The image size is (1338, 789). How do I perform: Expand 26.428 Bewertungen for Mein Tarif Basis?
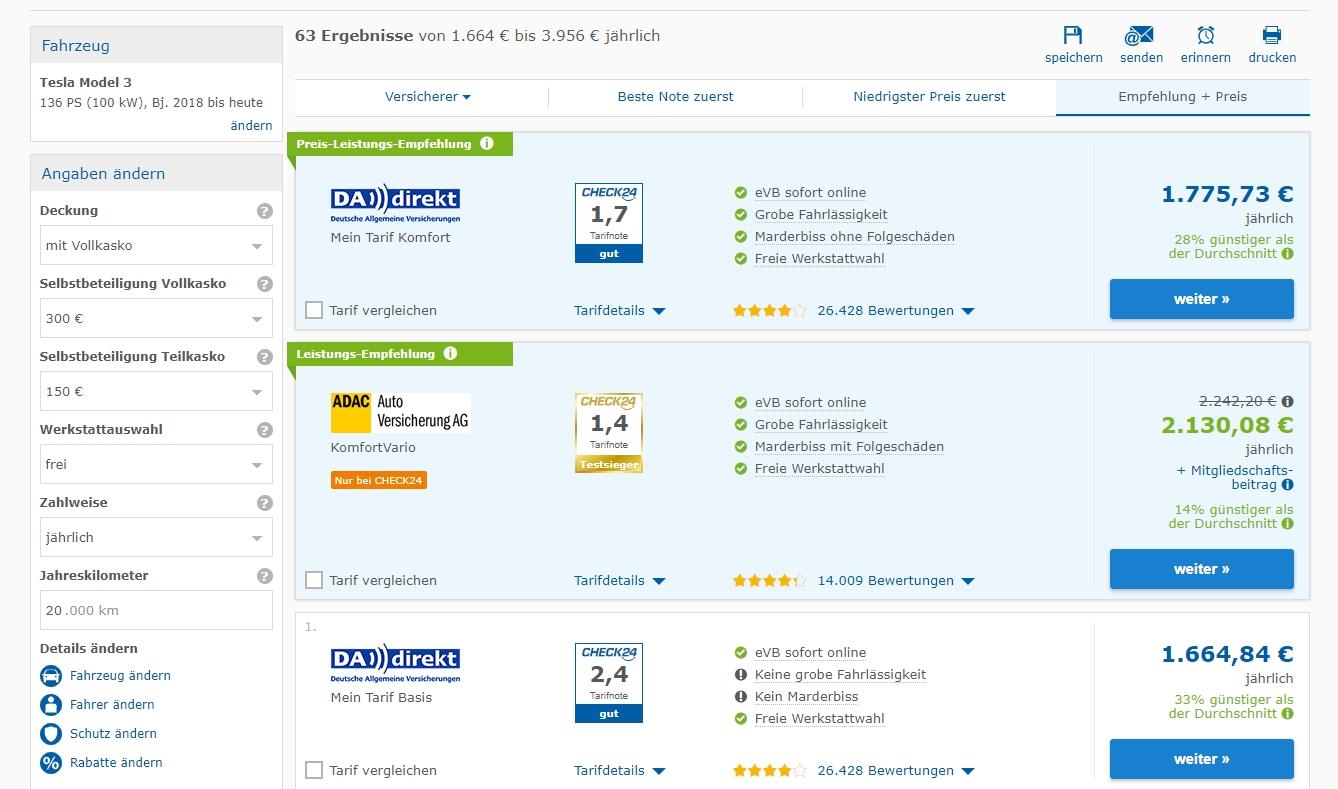[895, 770]
